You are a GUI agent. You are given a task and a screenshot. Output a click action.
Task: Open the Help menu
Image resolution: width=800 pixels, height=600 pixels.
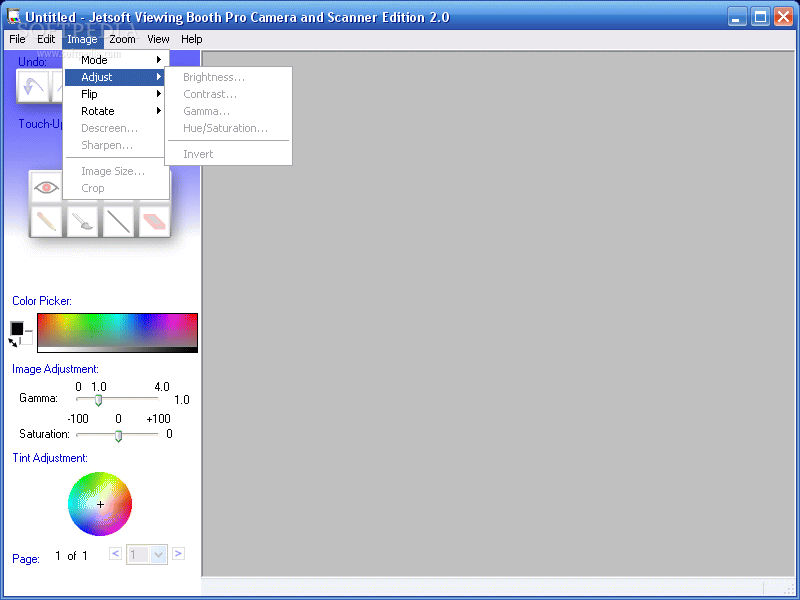[x=192, y=39]
